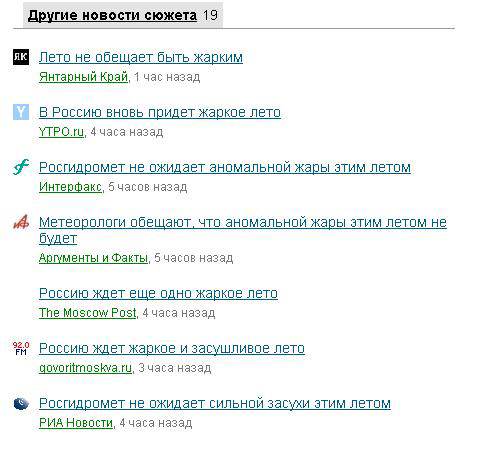Open headline Лето не обещает быть жарким
The image size is (485, 457).
pos(141,57)
